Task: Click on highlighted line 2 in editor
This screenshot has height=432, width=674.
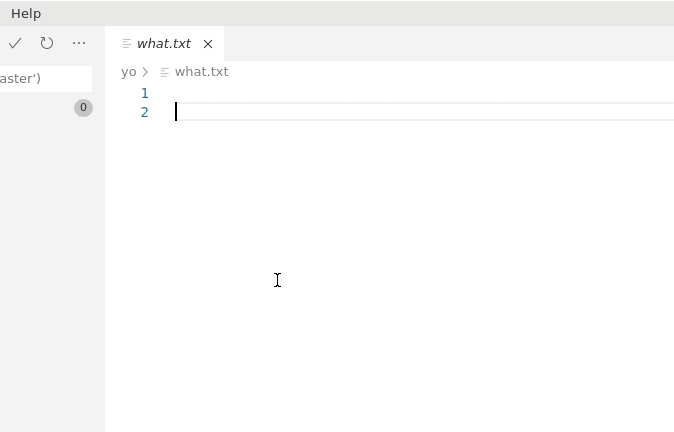Action: tap(400, 112)
